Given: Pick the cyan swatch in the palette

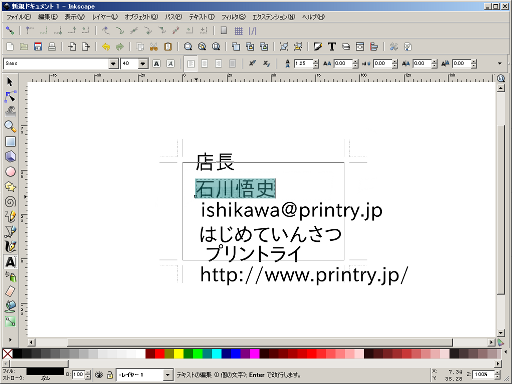Looking at the screenshot, I should point(217,354).
